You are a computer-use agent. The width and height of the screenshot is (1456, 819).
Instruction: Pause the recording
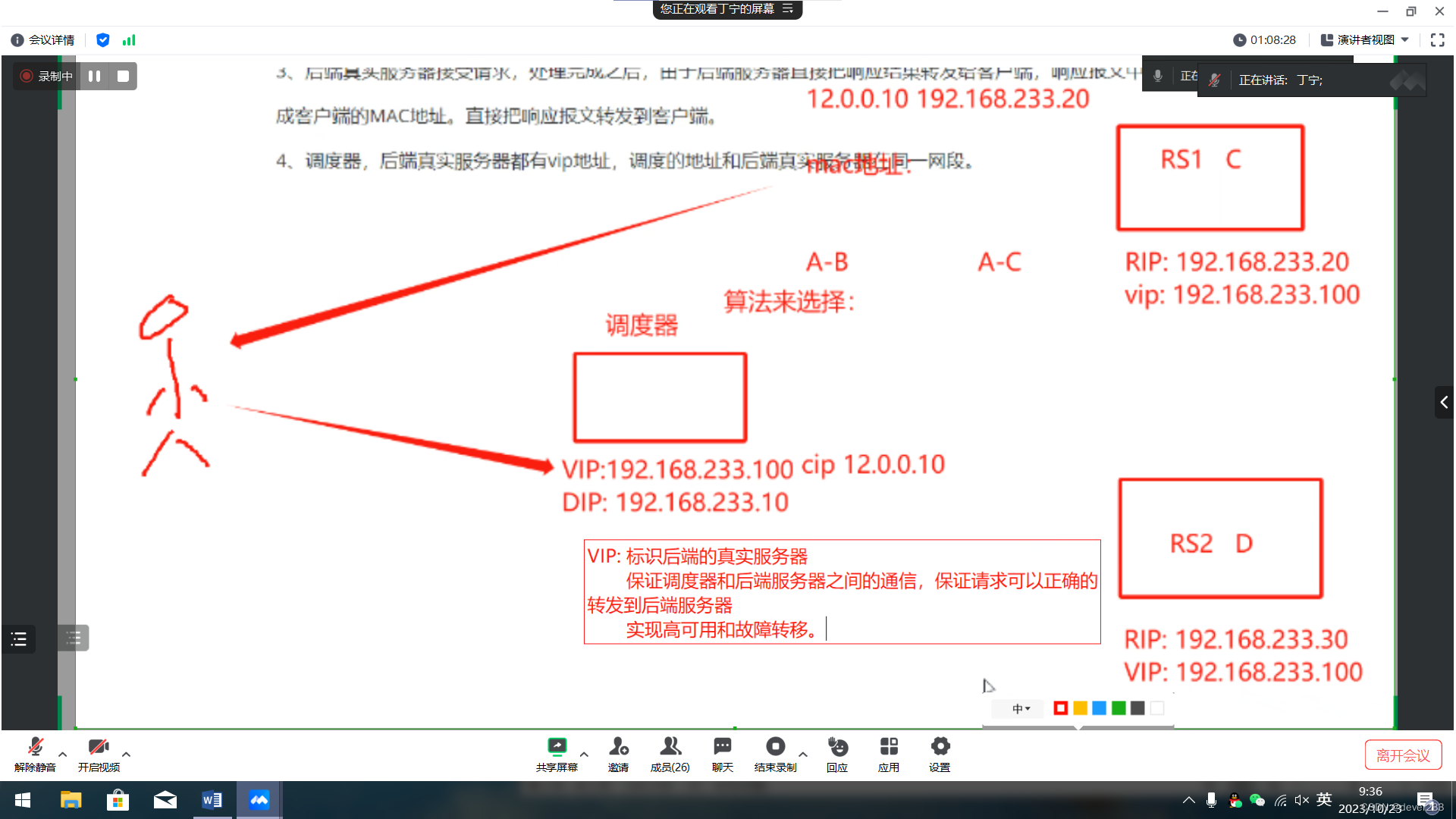(95, 76)
